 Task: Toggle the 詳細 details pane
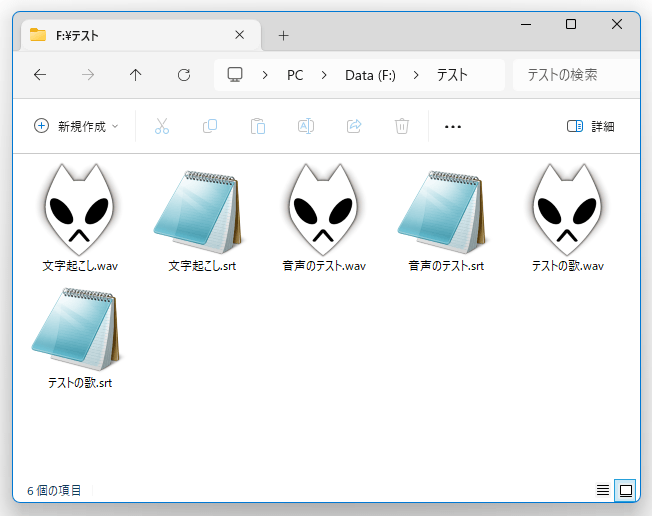(590, 126)
